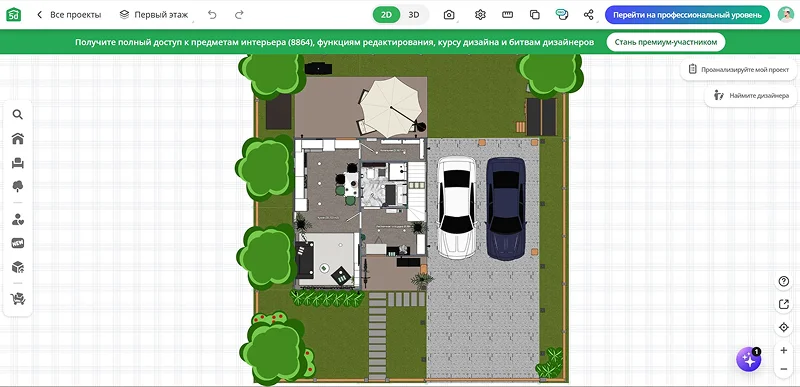Take a snapshot with the camera icon
Screen dimensions: 800x387
[449, 15]
